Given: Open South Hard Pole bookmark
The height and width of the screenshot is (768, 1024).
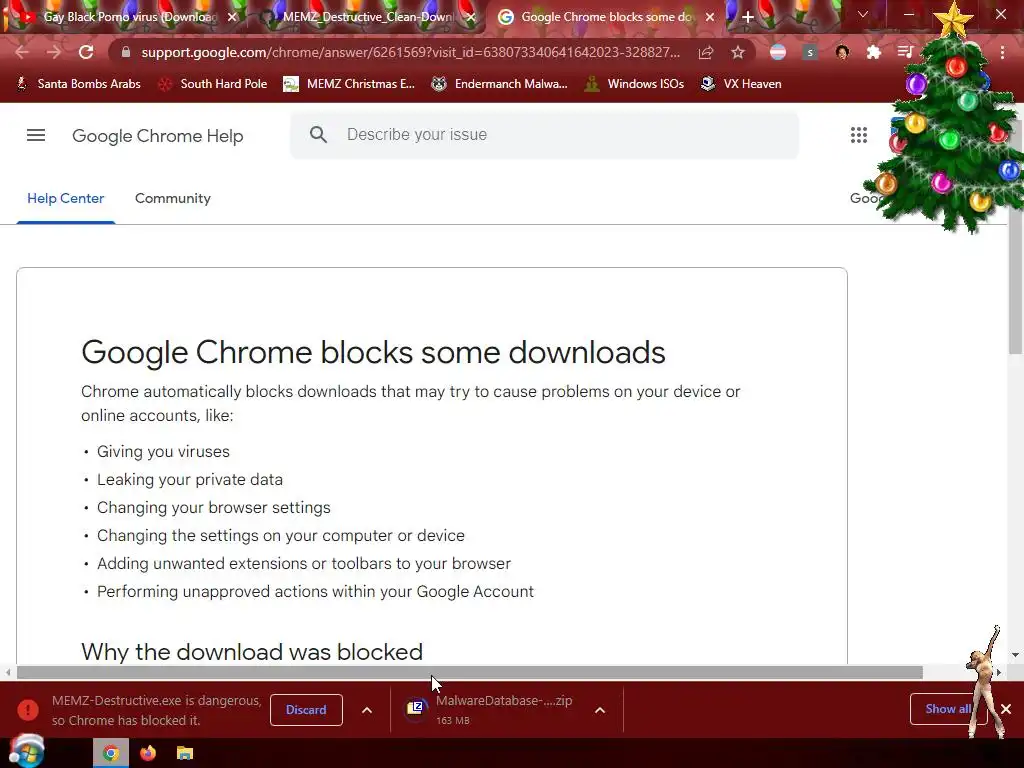Looking at the screenshot, I should pyautogui.click(x=214, y=84).
